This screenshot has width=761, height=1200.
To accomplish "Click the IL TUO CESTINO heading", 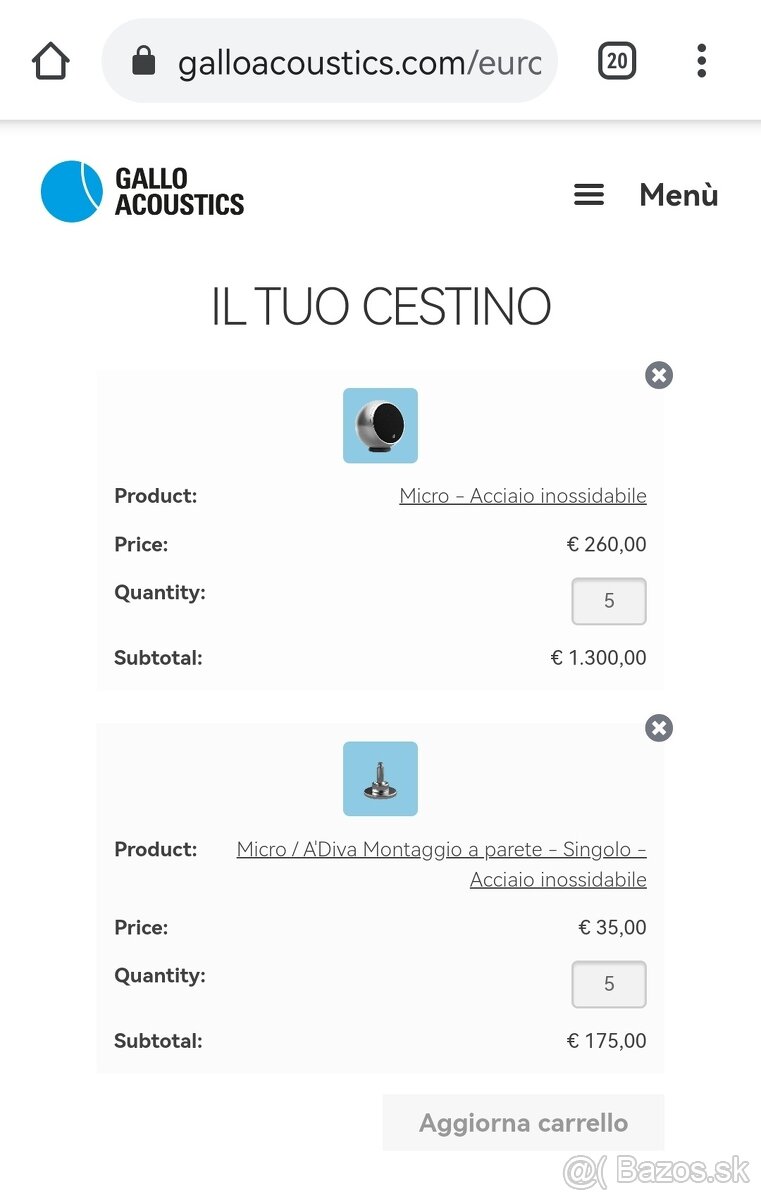I will [x=381, y=307].
